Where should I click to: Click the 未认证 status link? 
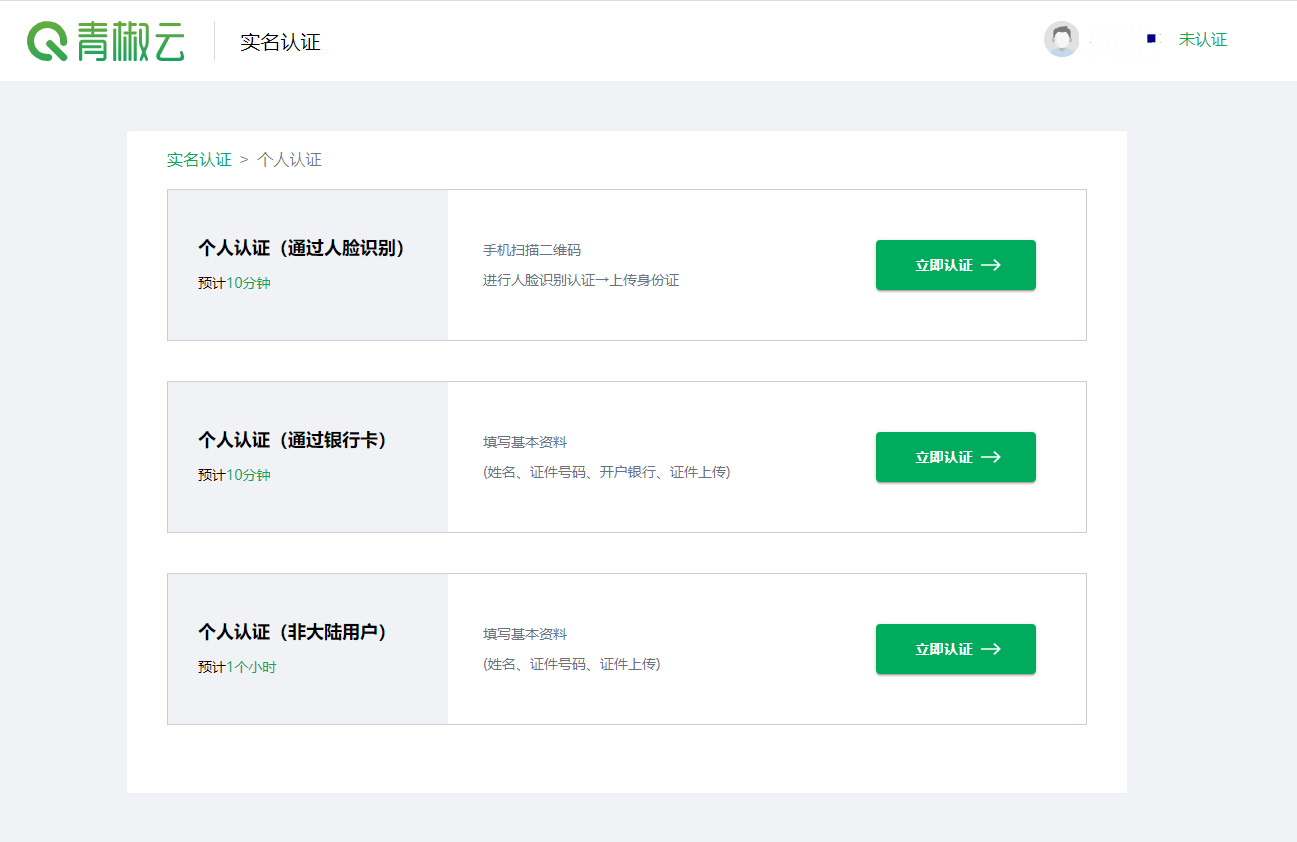1202,39
